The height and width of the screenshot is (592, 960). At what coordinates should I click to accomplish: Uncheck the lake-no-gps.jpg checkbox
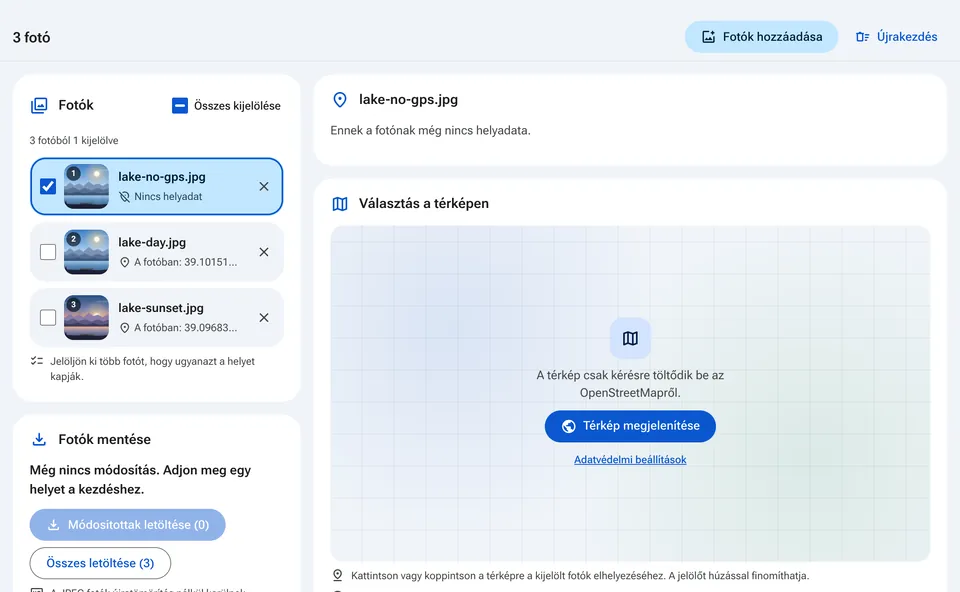point(48,186)
